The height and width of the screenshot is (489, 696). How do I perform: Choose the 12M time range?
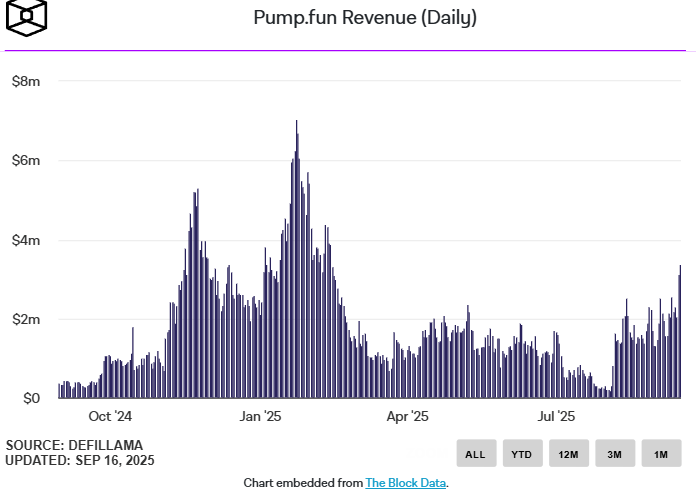tap(569, 453)
